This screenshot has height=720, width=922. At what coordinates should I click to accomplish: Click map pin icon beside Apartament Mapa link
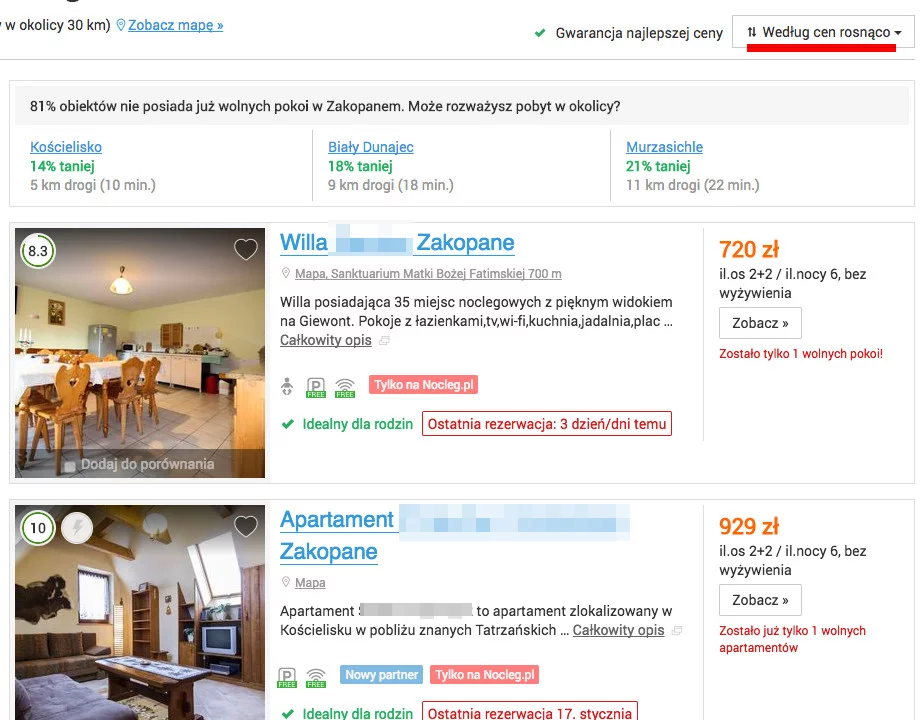click(x=286, y=582)
